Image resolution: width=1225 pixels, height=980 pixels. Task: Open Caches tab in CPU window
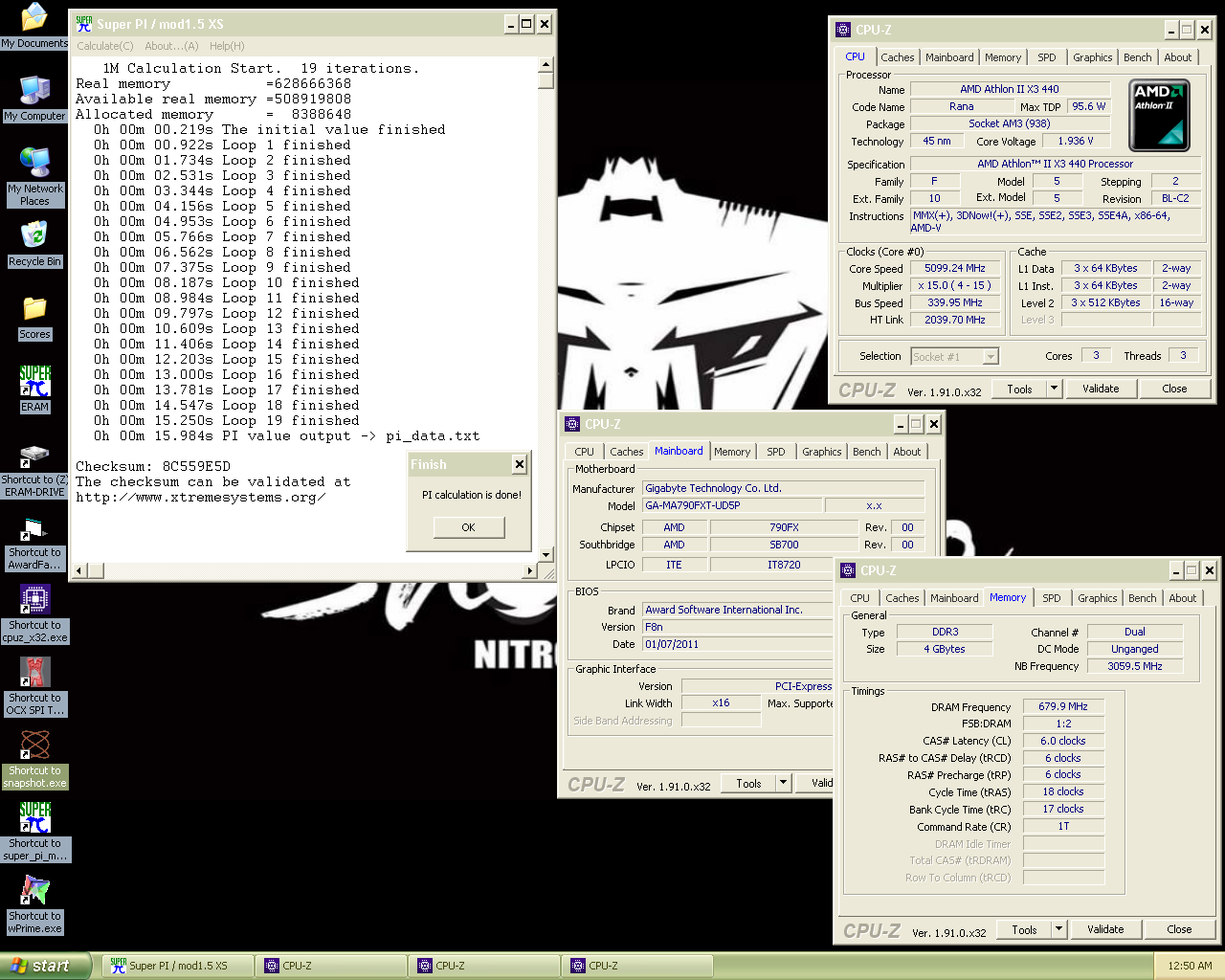[898, 57]
